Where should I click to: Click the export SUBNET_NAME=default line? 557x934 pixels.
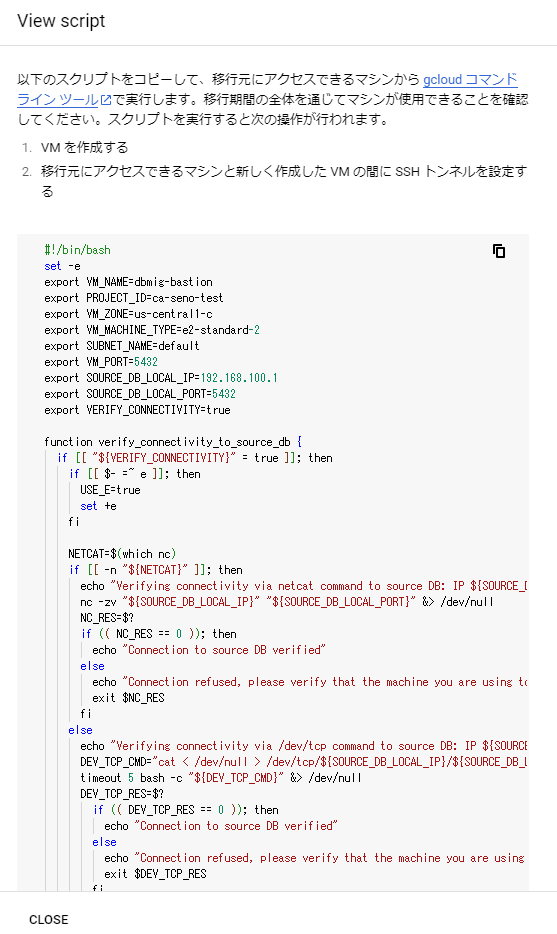point(122,346)
